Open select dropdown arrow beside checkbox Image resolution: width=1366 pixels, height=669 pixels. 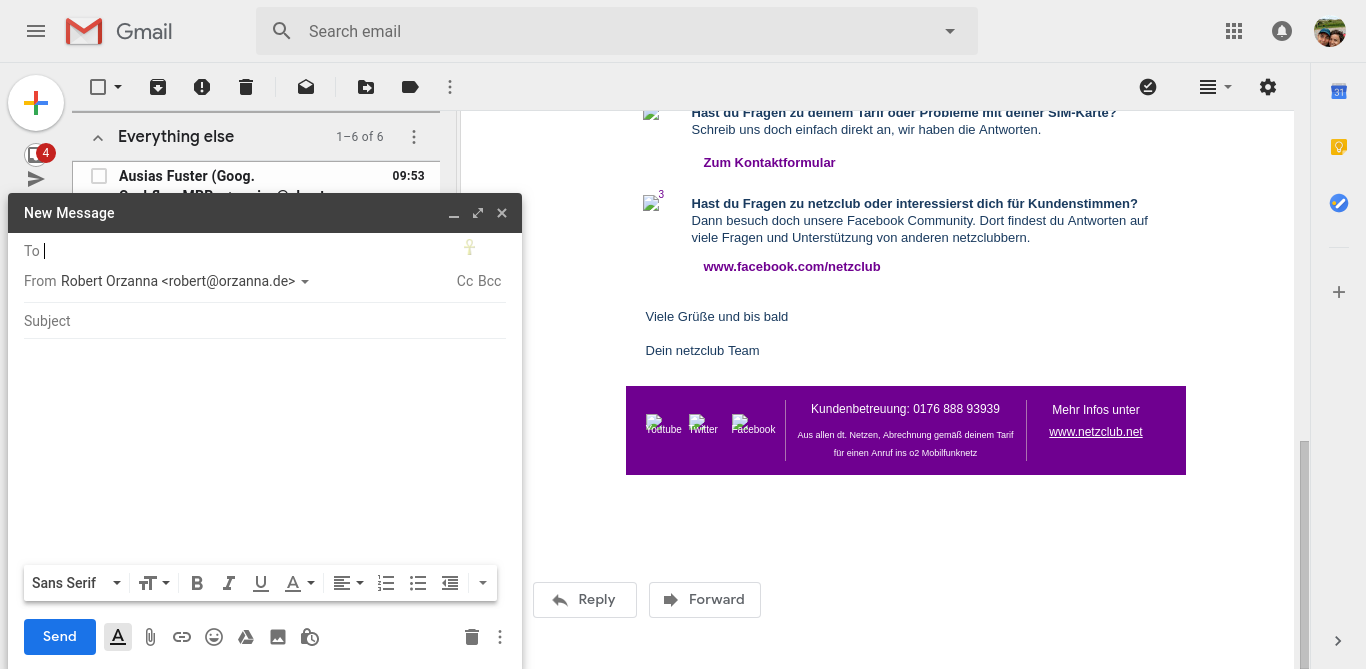pos(118,87)
